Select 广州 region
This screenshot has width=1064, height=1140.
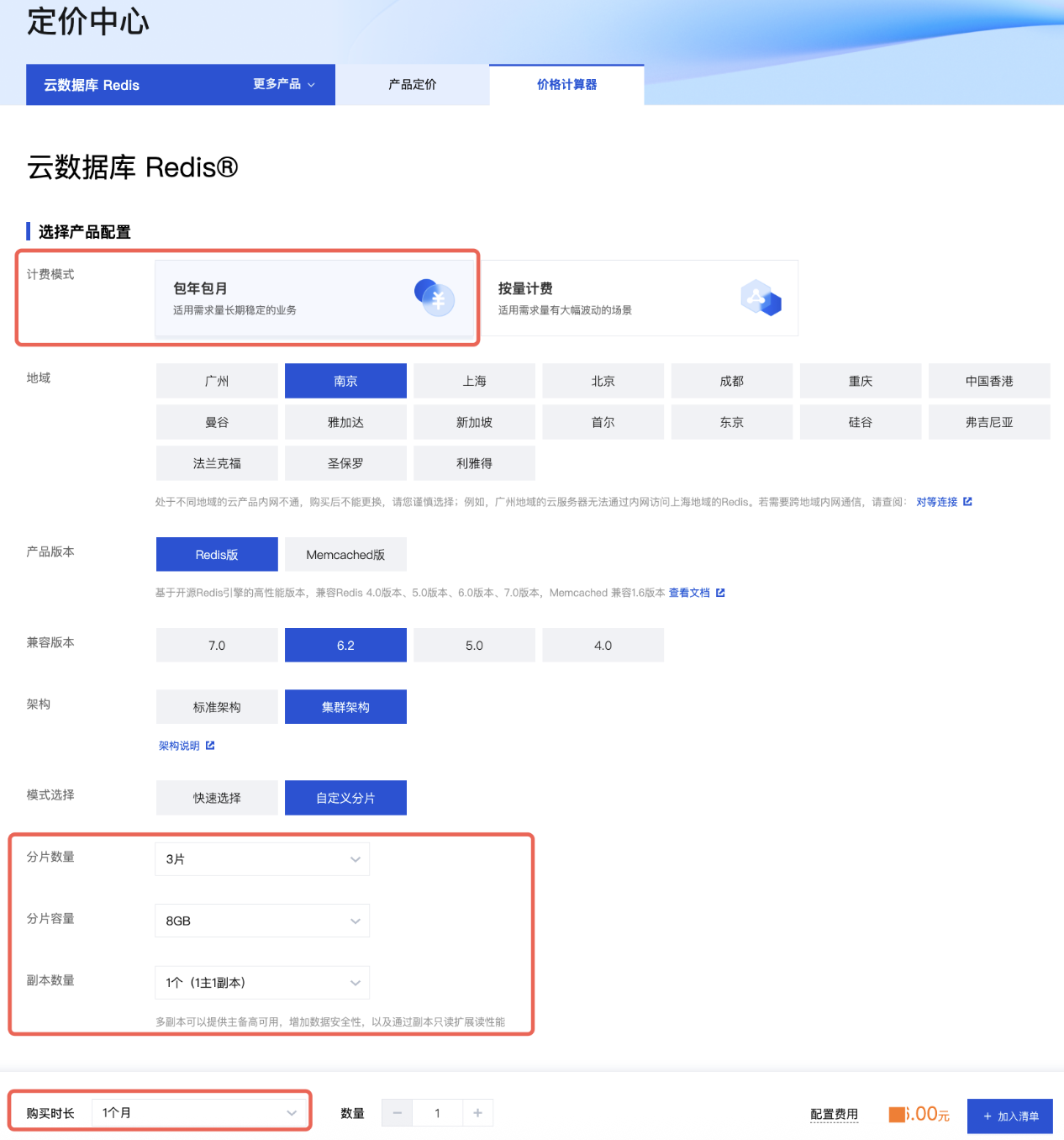point(217,381)
